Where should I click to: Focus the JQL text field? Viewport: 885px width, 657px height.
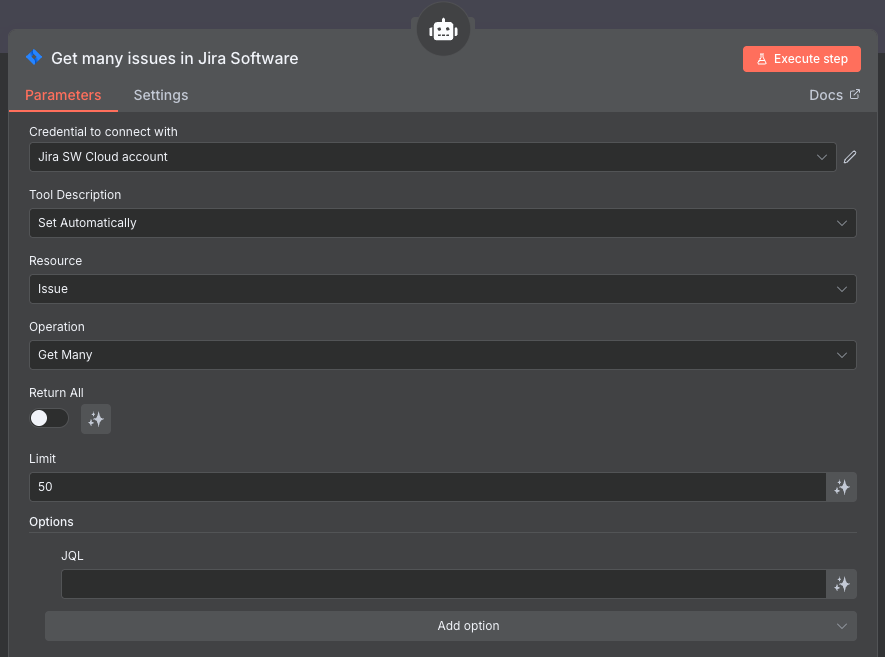(x=443, y=584)
